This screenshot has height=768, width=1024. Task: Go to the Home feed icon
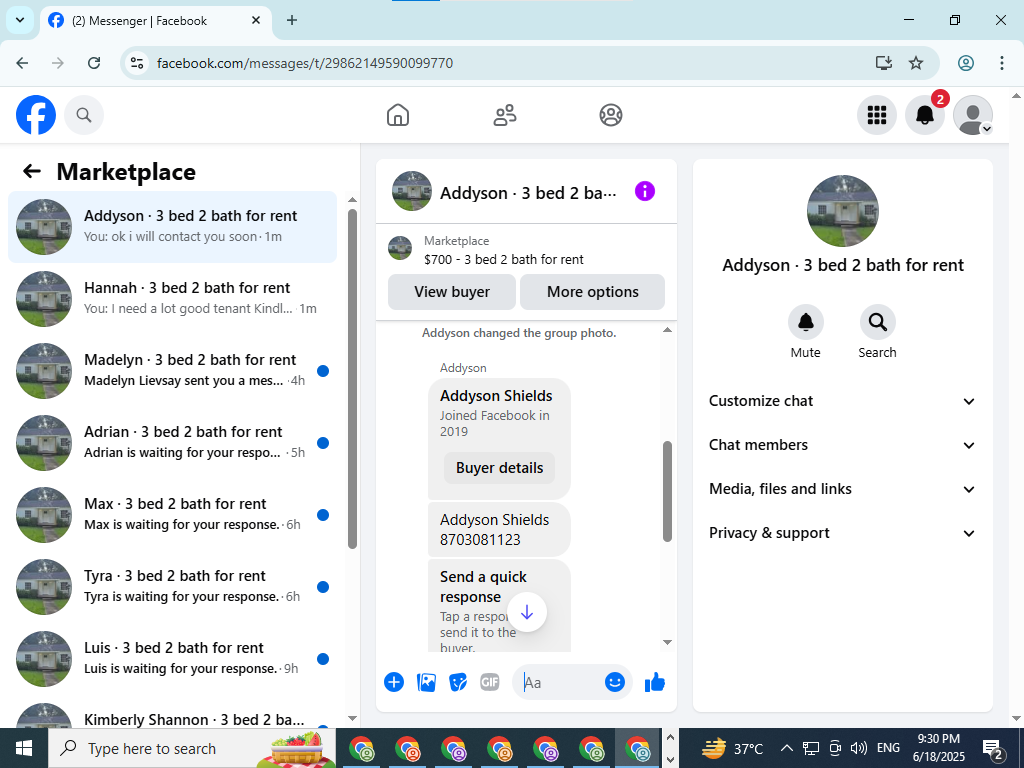(398, 115)
